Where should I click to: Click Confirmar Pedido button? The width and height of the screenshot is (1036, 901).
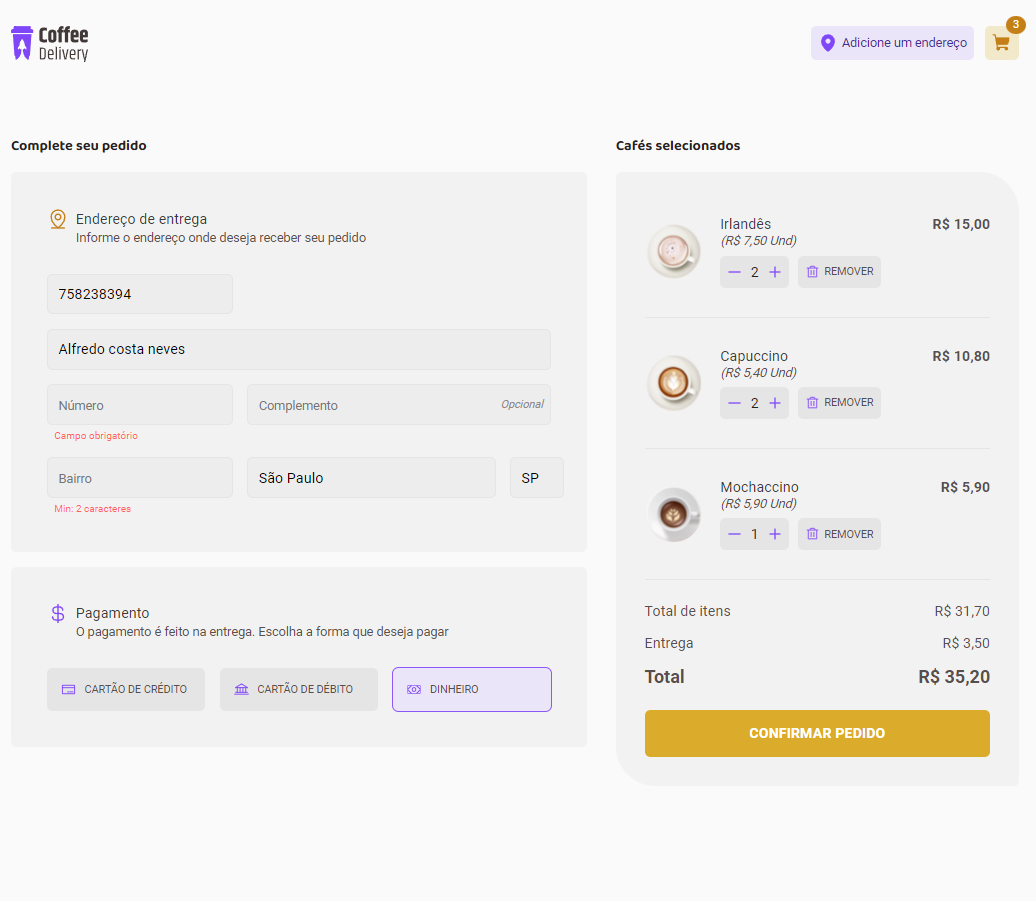817,733
